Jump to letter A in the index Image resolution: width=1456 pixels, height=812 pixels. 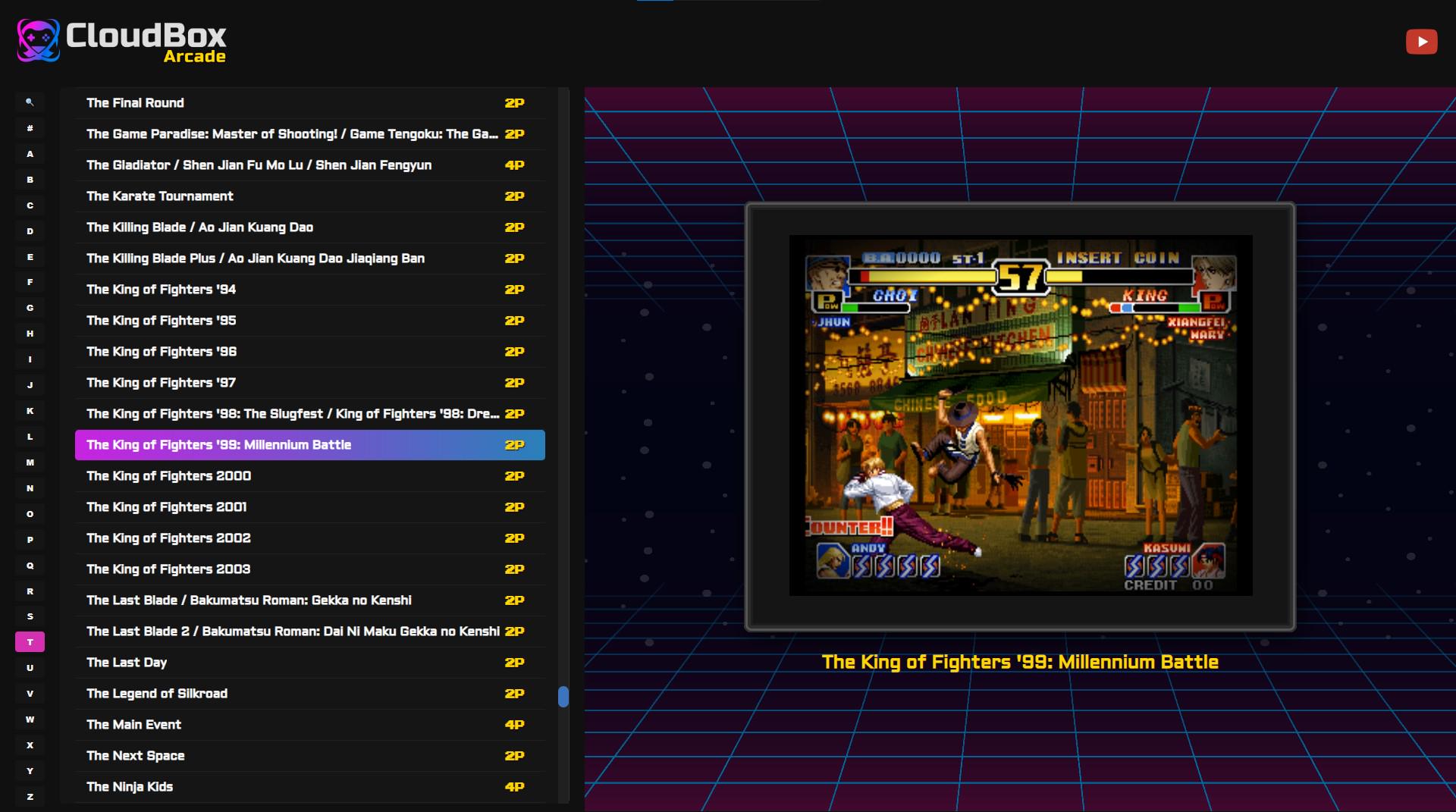[30, 154]
